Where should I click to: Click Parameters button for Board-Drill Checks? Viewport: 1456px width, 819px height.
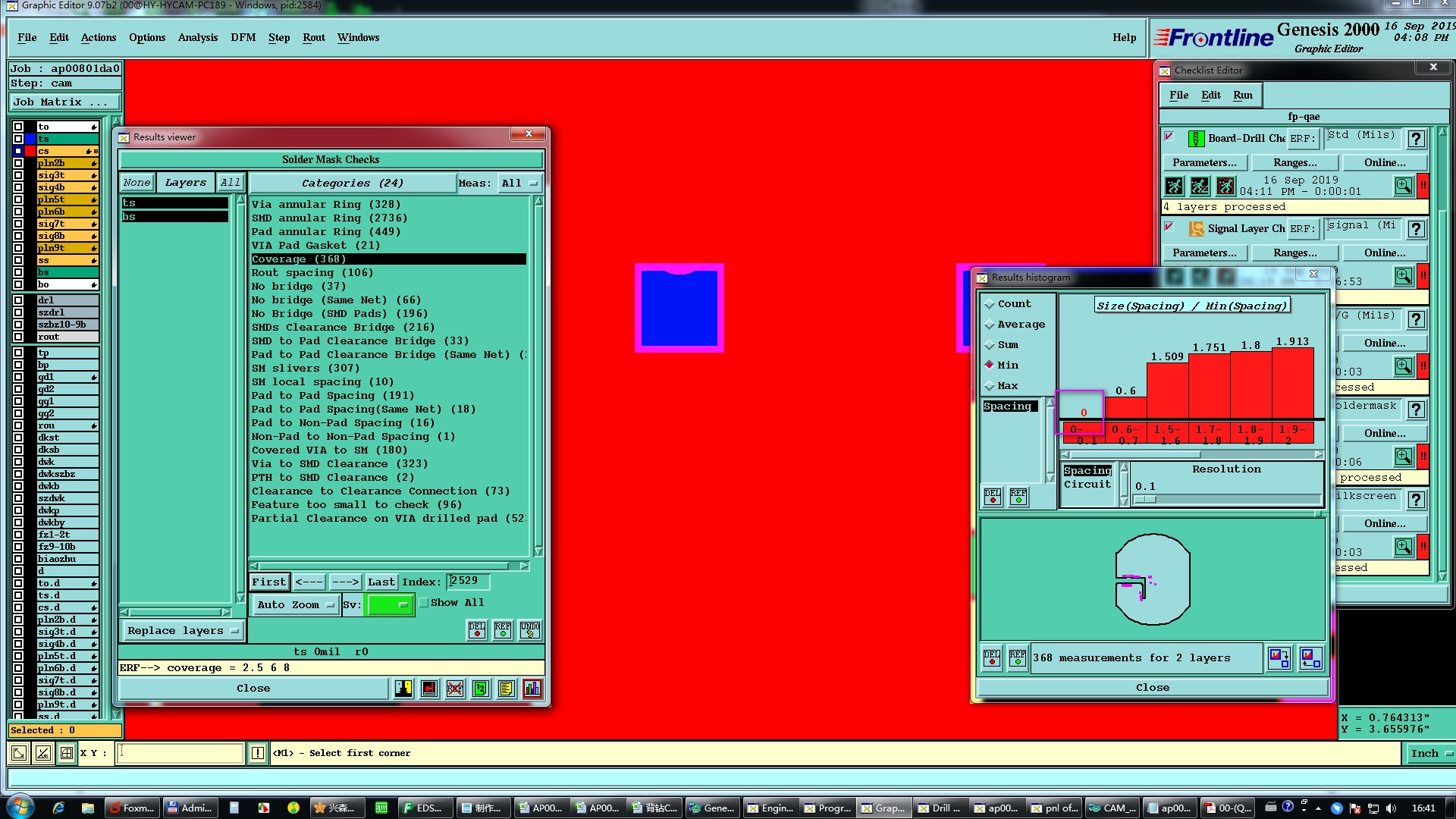[1203, 162]
